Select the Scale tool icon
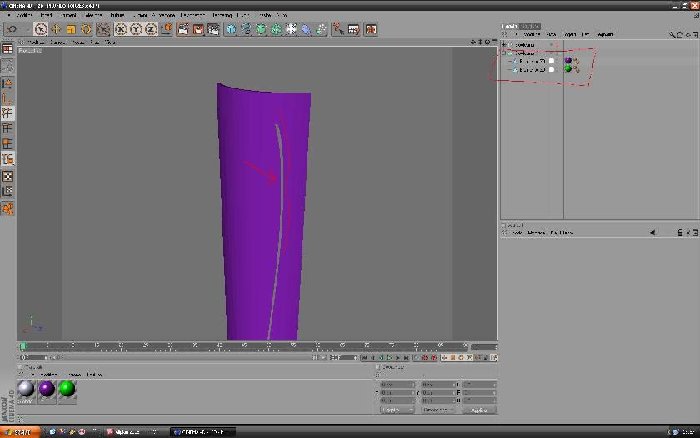This screenshot has height=438, width=700. 71,29
